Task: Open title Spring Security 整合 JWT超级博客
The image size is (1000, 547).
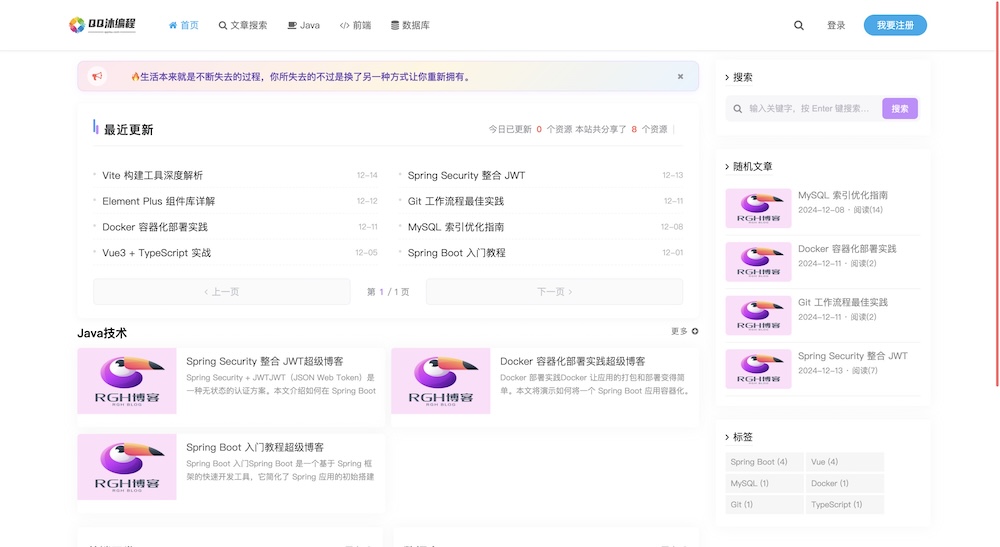Action: point(265,361)
